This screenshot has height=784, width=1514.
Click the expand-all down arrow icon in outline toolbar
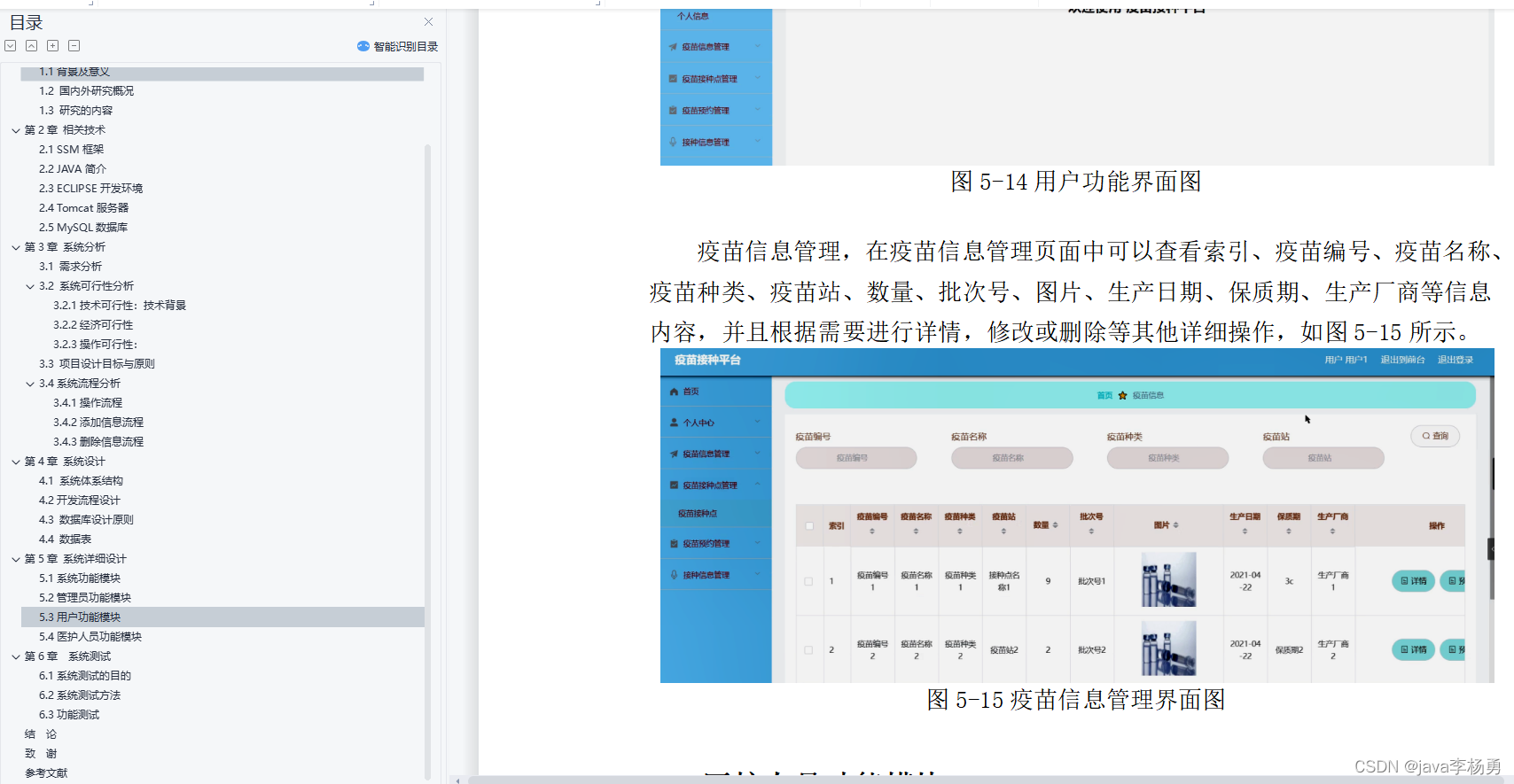(11, 46)
